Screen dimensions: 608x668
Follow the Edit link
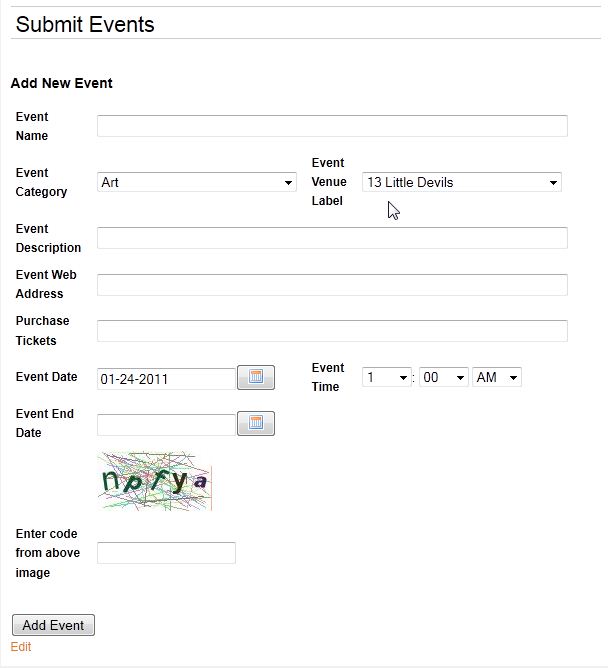pos(21,647)
